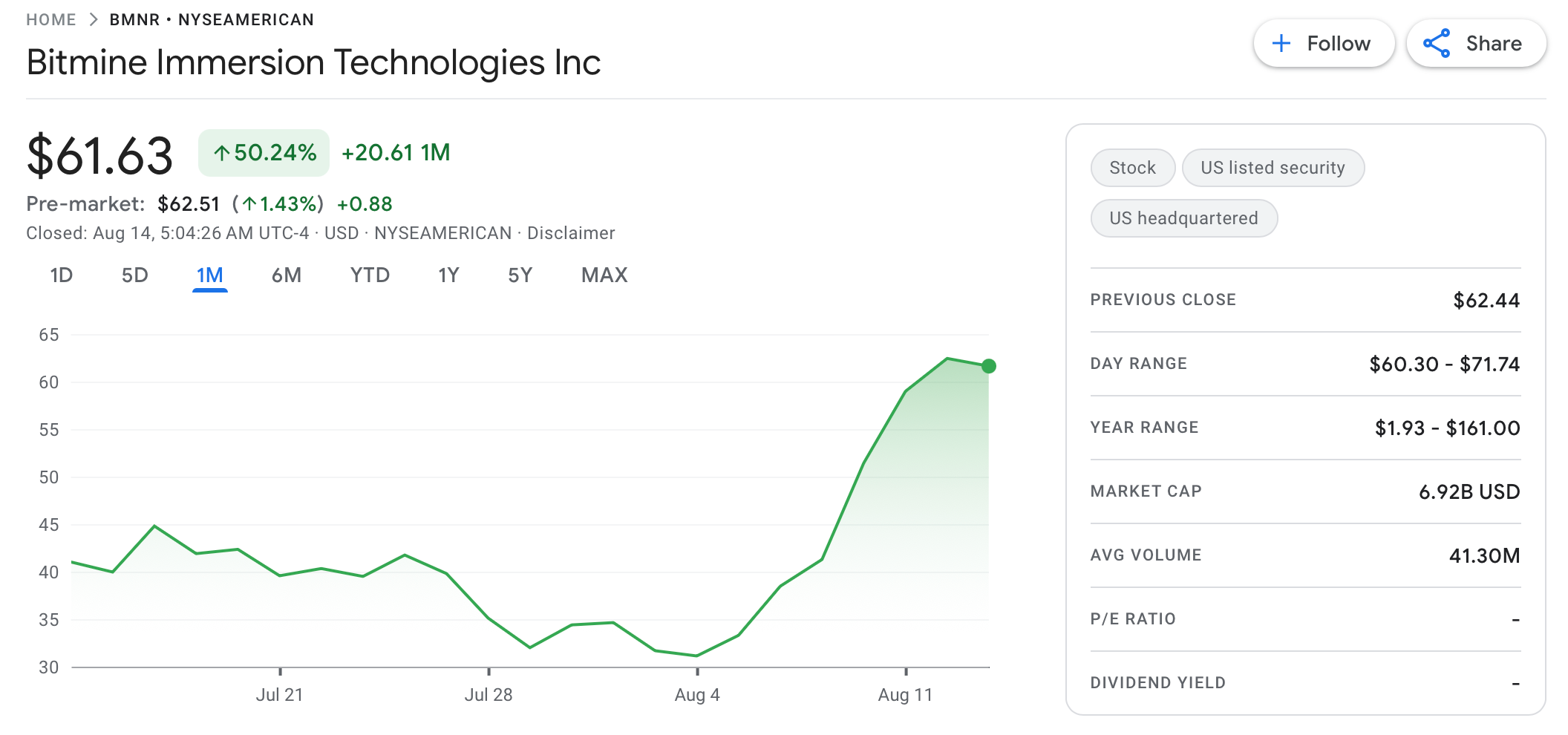Click the Share icon
1568x735 pixels.
click(1438, 43)
